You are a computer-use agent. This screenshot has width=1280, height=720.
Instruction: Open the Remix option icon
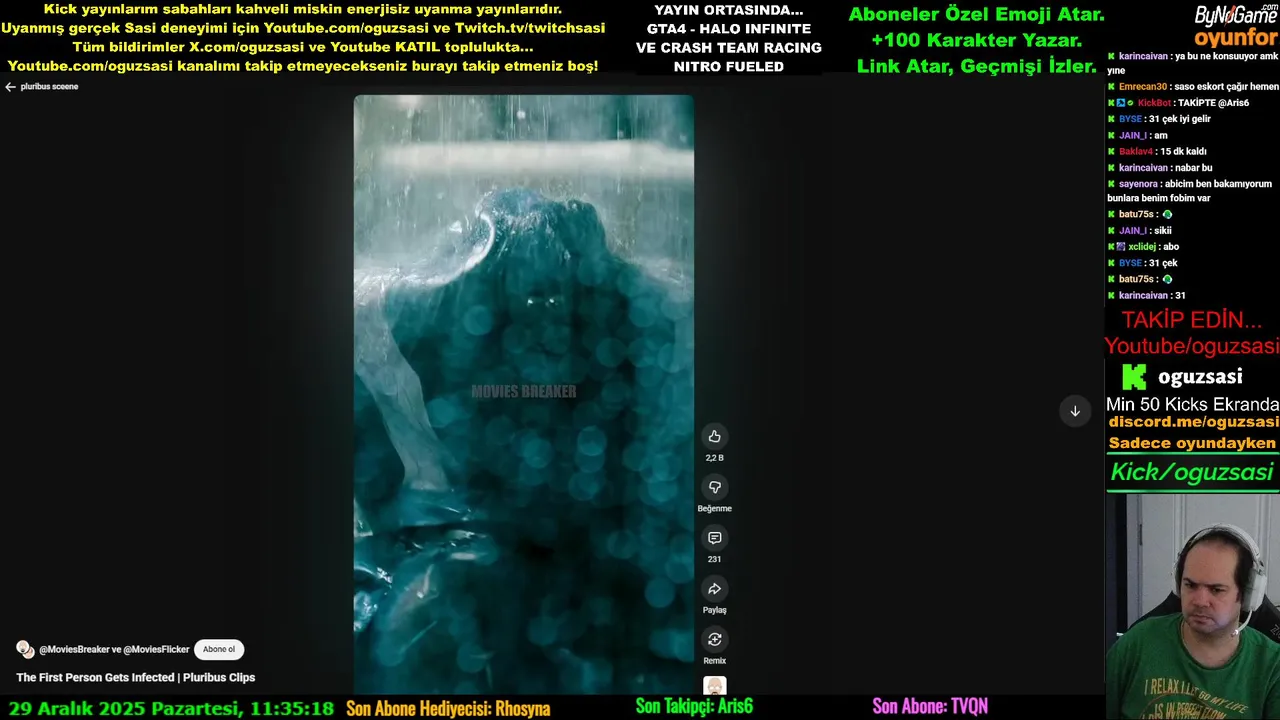pyautogui.click(x=714, y=640)
